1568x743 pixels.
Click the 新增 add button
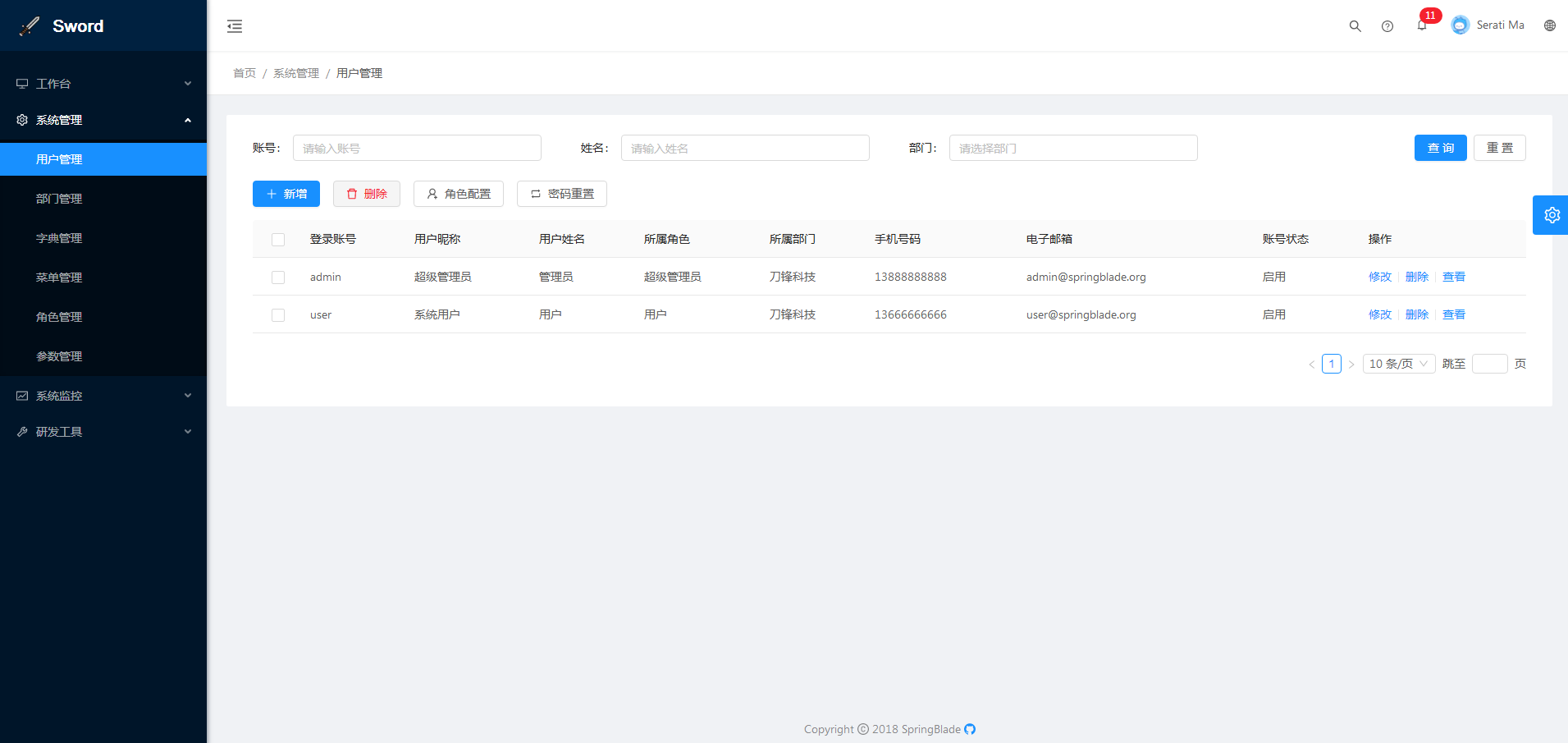(x=286, y=194)
